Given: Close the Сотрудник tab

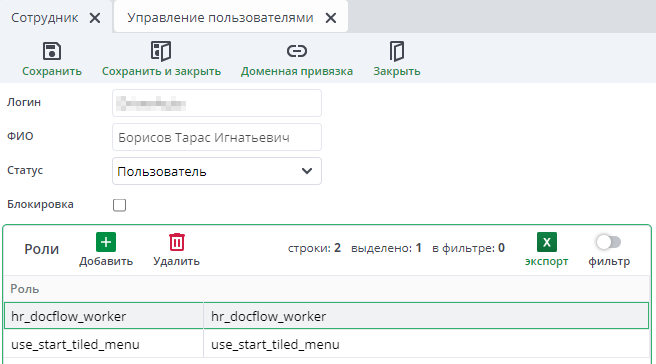Looking at the screenshot, I should (x=95, y=18).
